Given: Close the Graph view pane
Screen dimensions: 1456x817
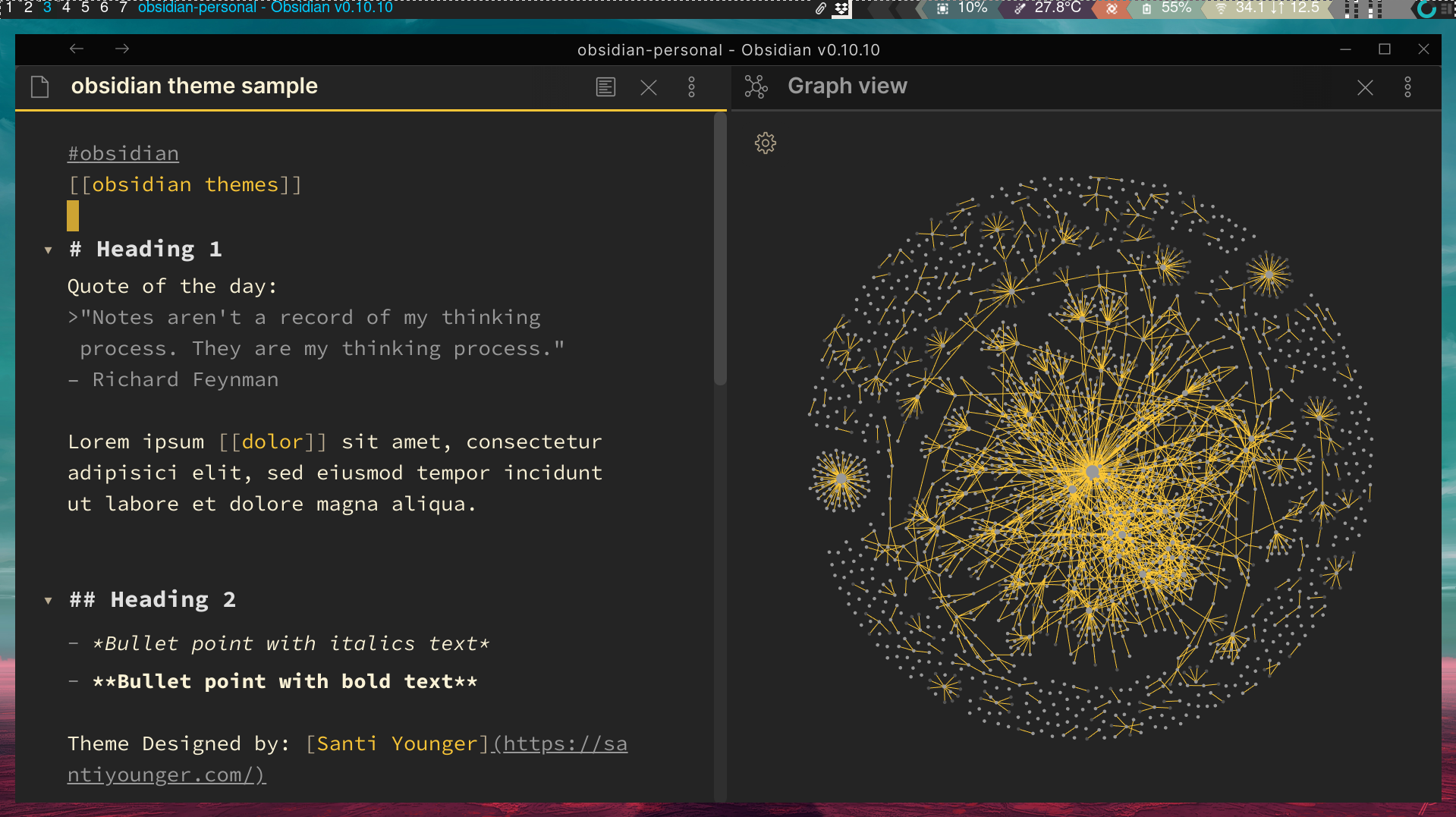Looking at the screenshot, I should [x=1365, y=87].
